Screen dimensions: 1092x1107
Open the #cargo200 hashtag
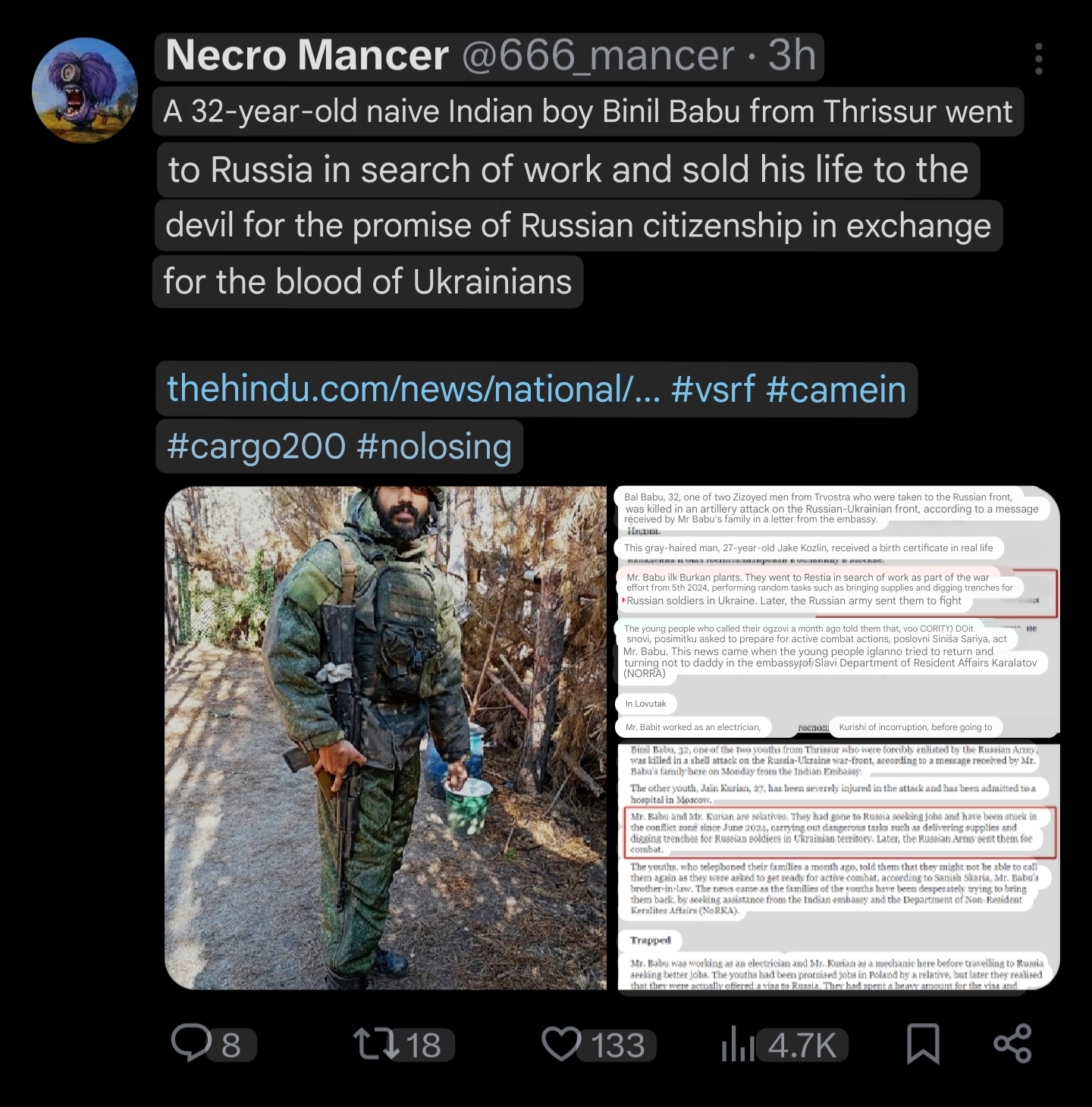pyautogui.click(x=256, y=446)
